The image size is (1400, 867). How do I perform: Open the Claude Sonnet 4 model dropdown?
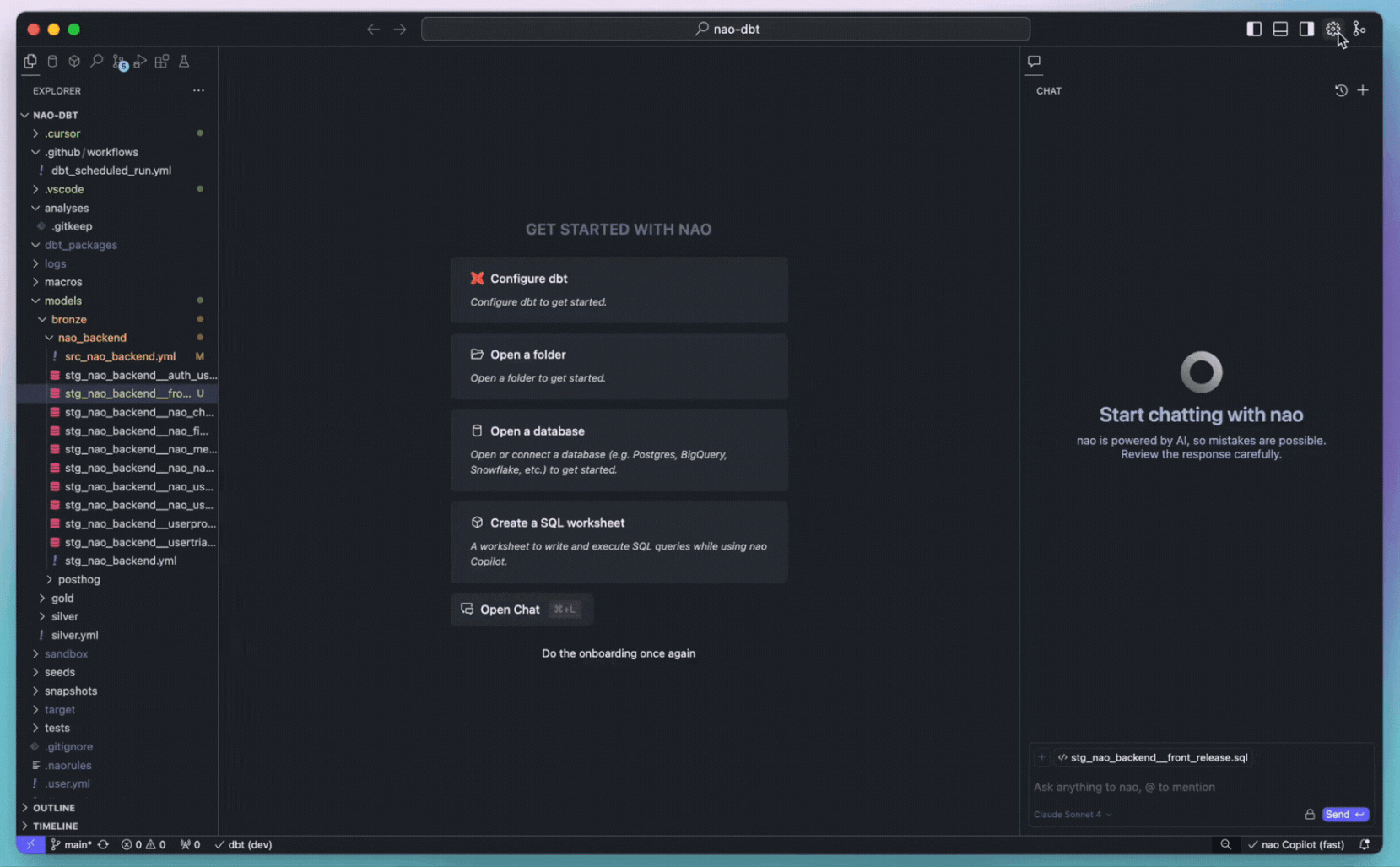tap(1072, 815)
